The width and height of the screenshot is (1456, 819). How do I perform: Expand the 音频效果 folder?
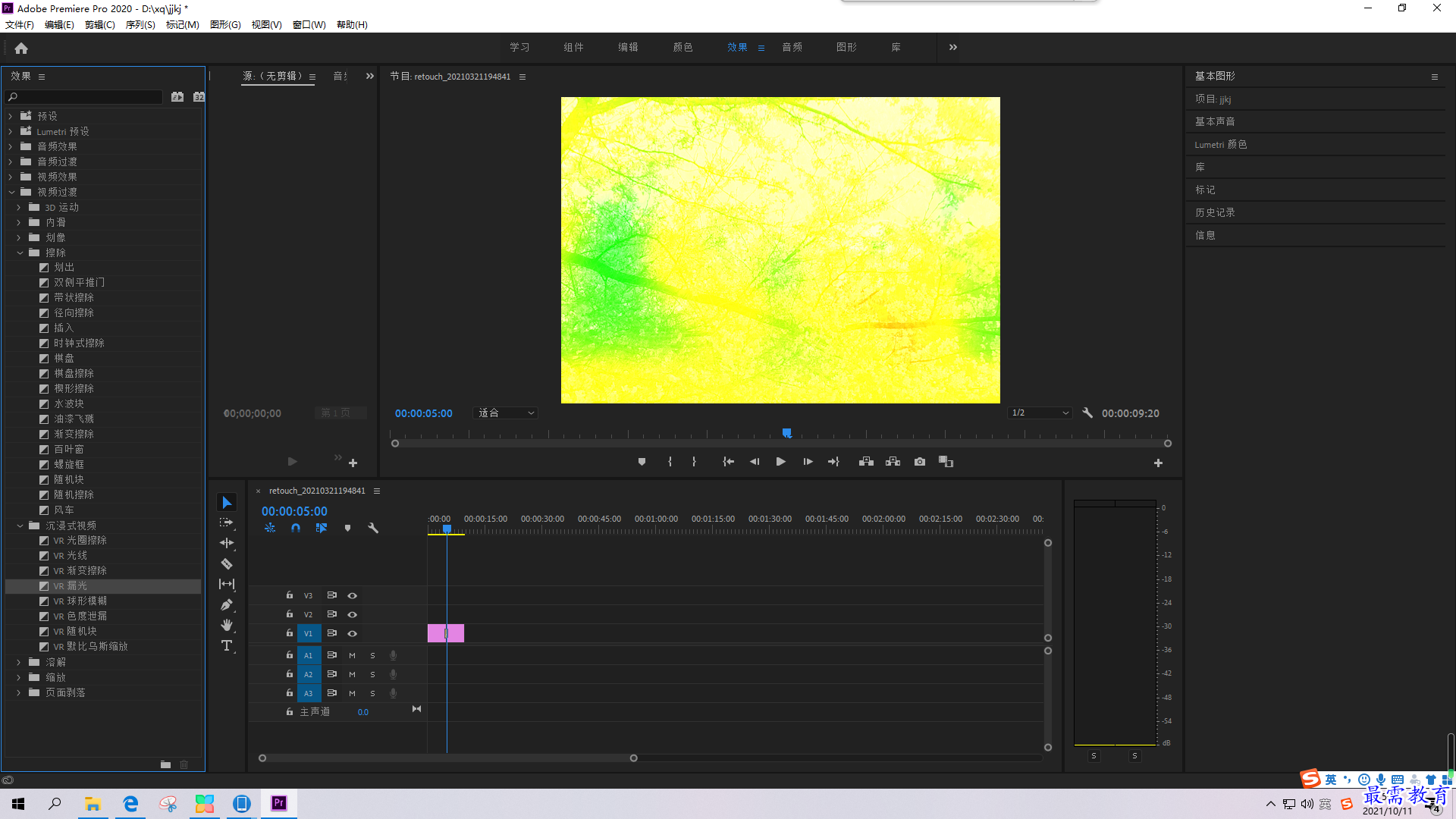click(11, 146)
